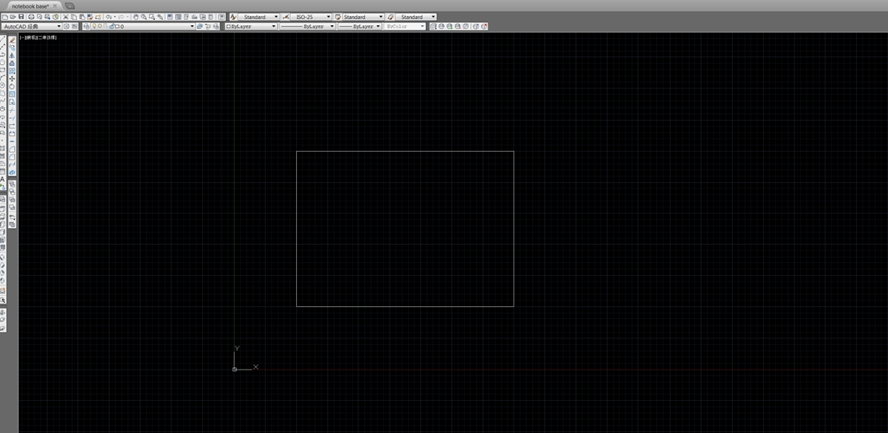
Task: Select the Mirror tool in Modify toolbar
Action: 12,55
